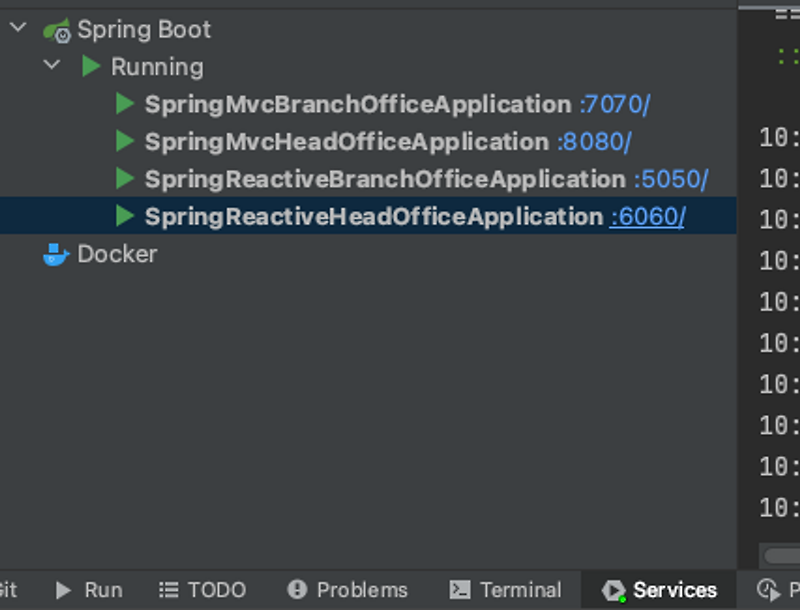Screen dimensions: 800x610
Task: Select the Docker node in the Services tree
Action: [x=115, y=253]
